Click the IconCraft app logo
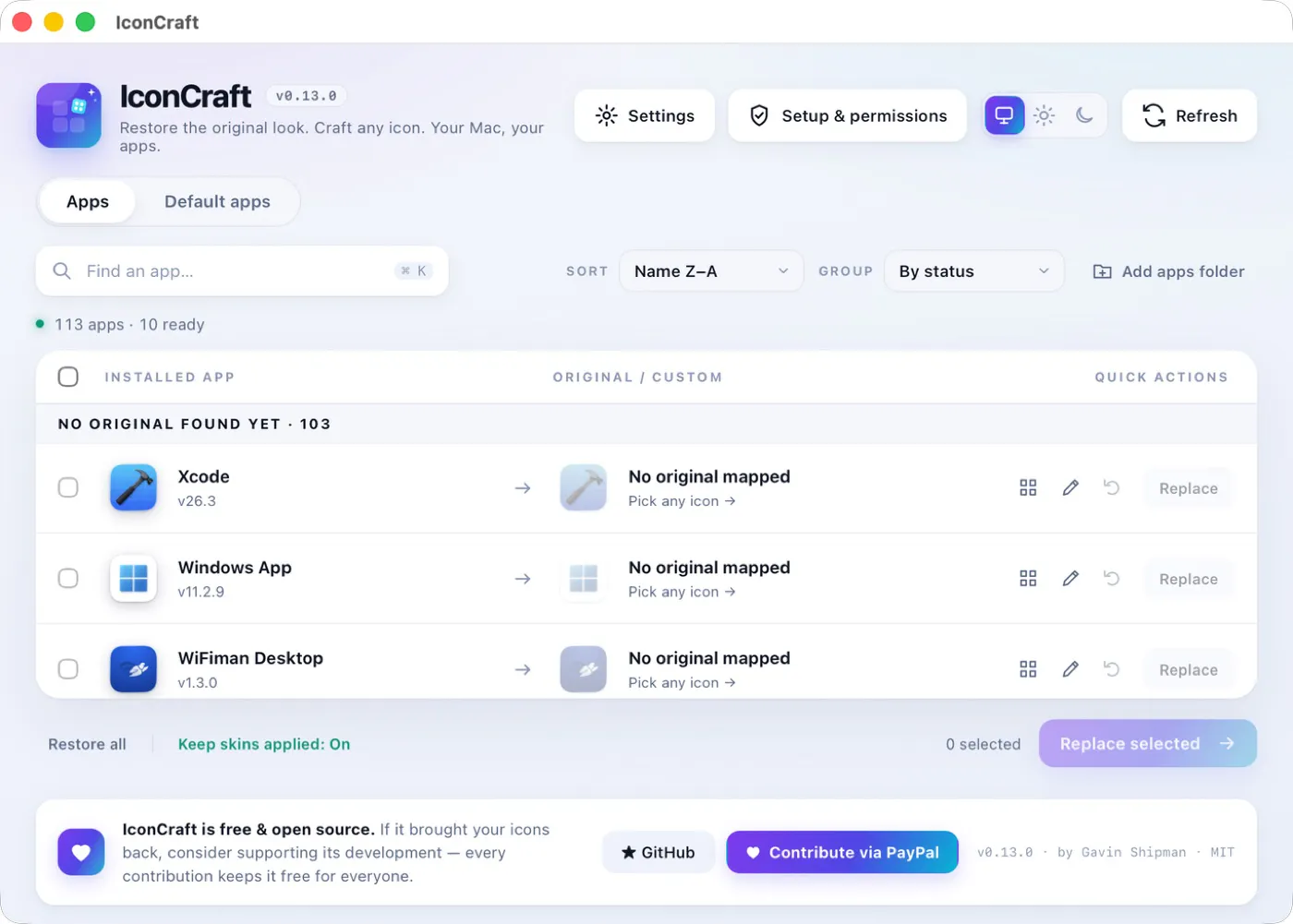1293x924 pixels. pyautogui.click(x=68, y=115)
